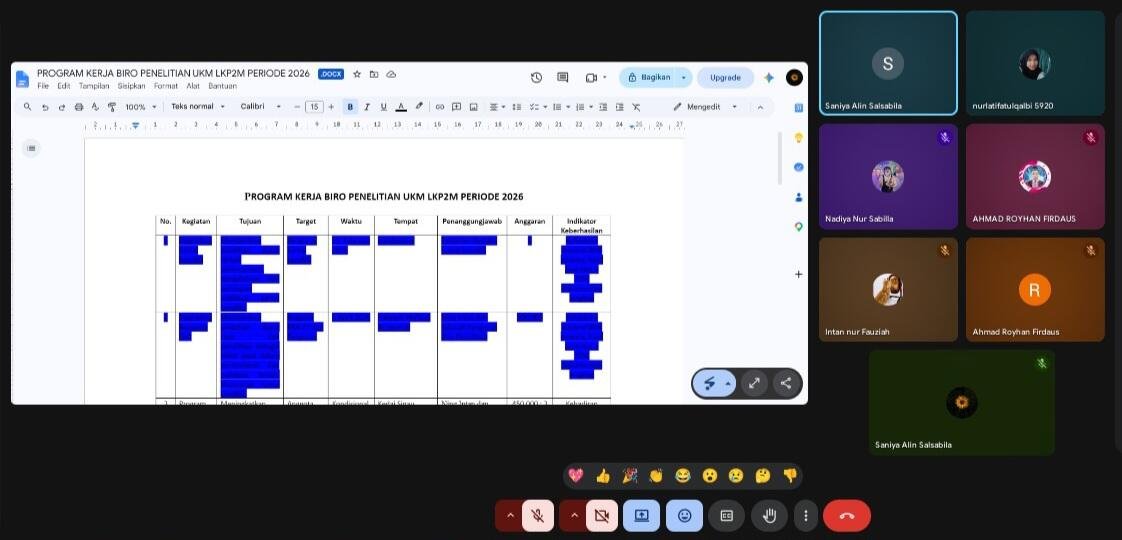This screenshot has width=1122, height=540.
Task: Open the Bantuan menu
Action: point(222,86)
